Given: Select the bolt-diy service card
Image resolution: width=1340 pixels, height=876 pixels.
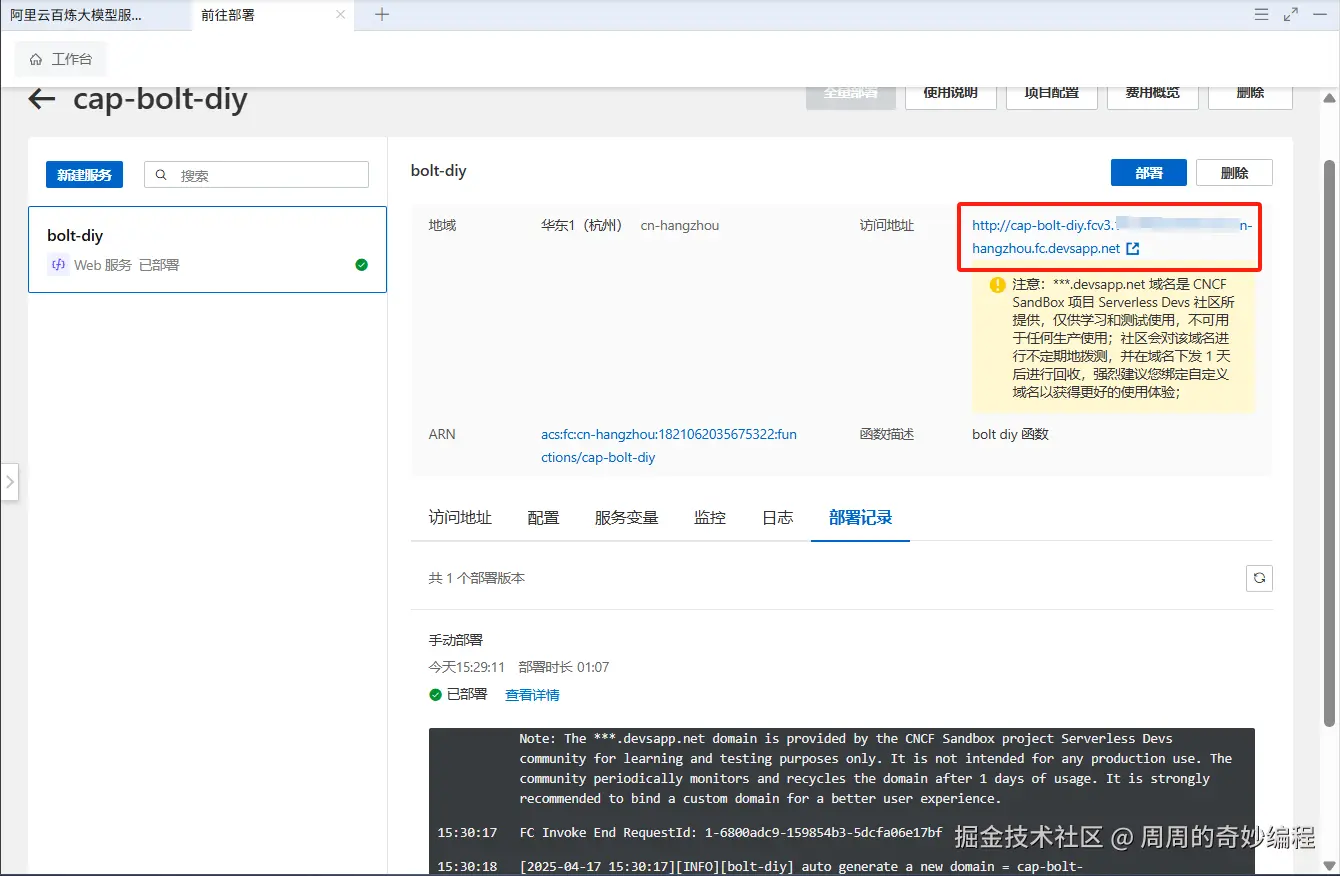Looking at the screenshot, I should (x=207, y=250).
